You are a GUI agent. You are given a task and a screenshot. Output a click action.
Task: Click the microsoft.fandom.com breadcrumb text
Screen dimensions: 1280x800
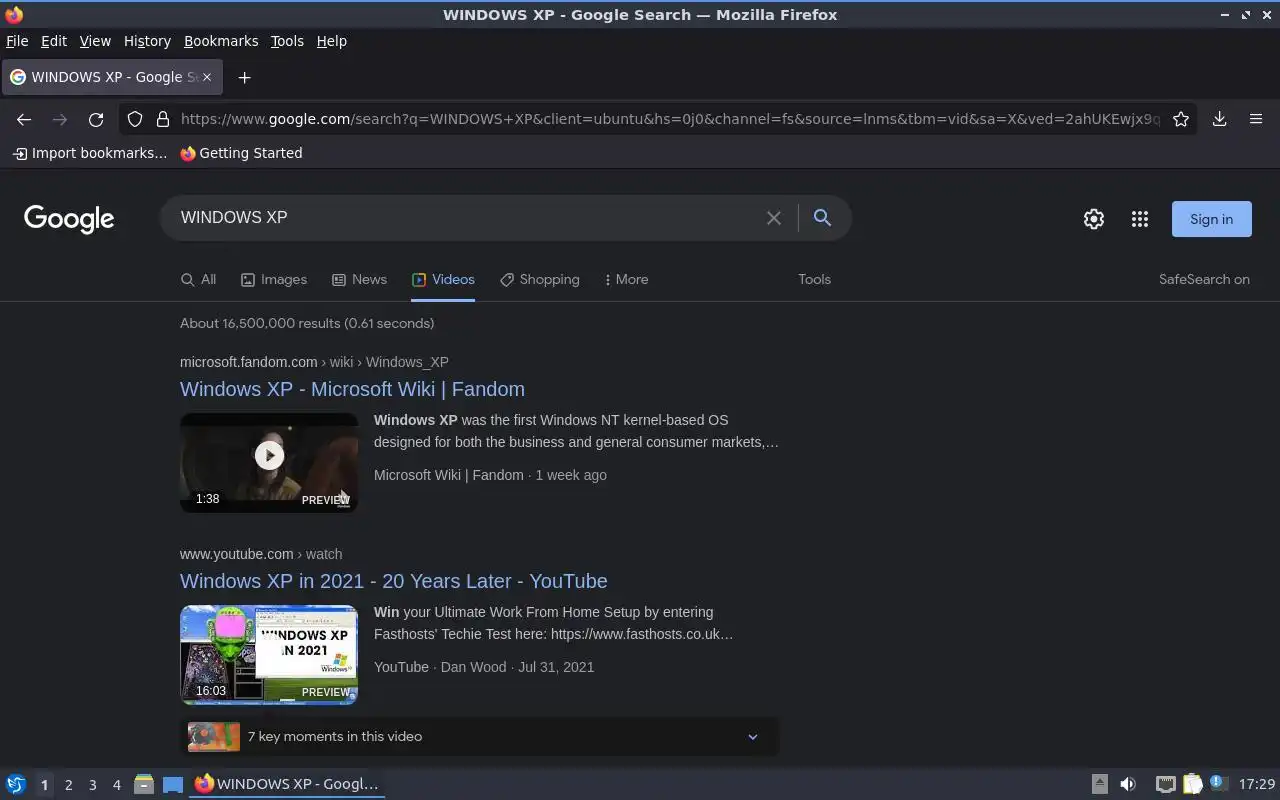pyautogui.click(x=248, y=362)
